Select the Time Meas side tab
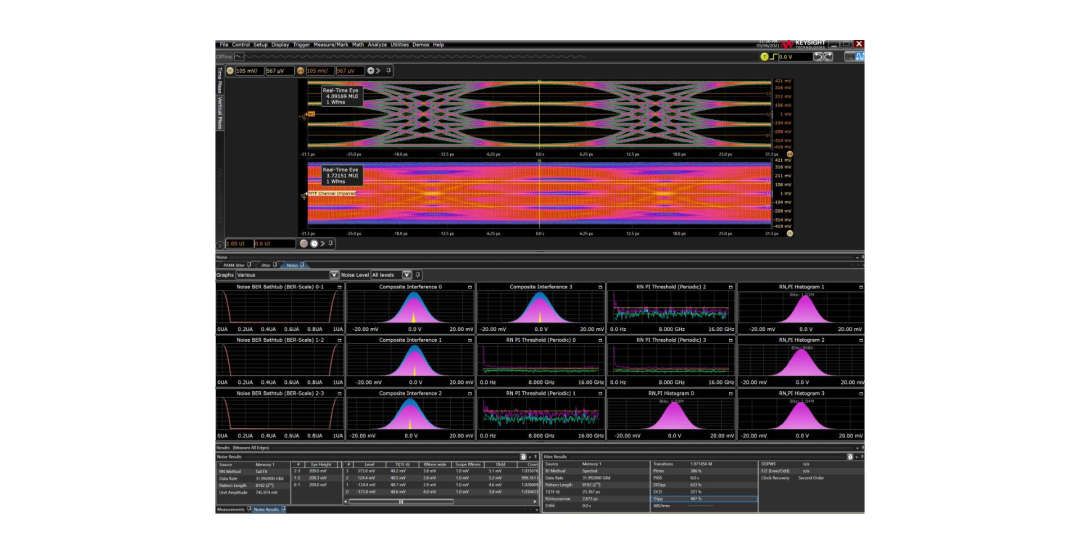1080x554 pixels. [220, 80]
